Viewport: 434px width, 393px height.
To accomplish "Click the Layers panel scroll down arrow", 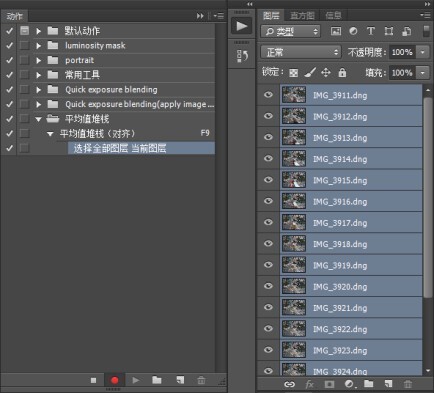I will pos(428,371).
